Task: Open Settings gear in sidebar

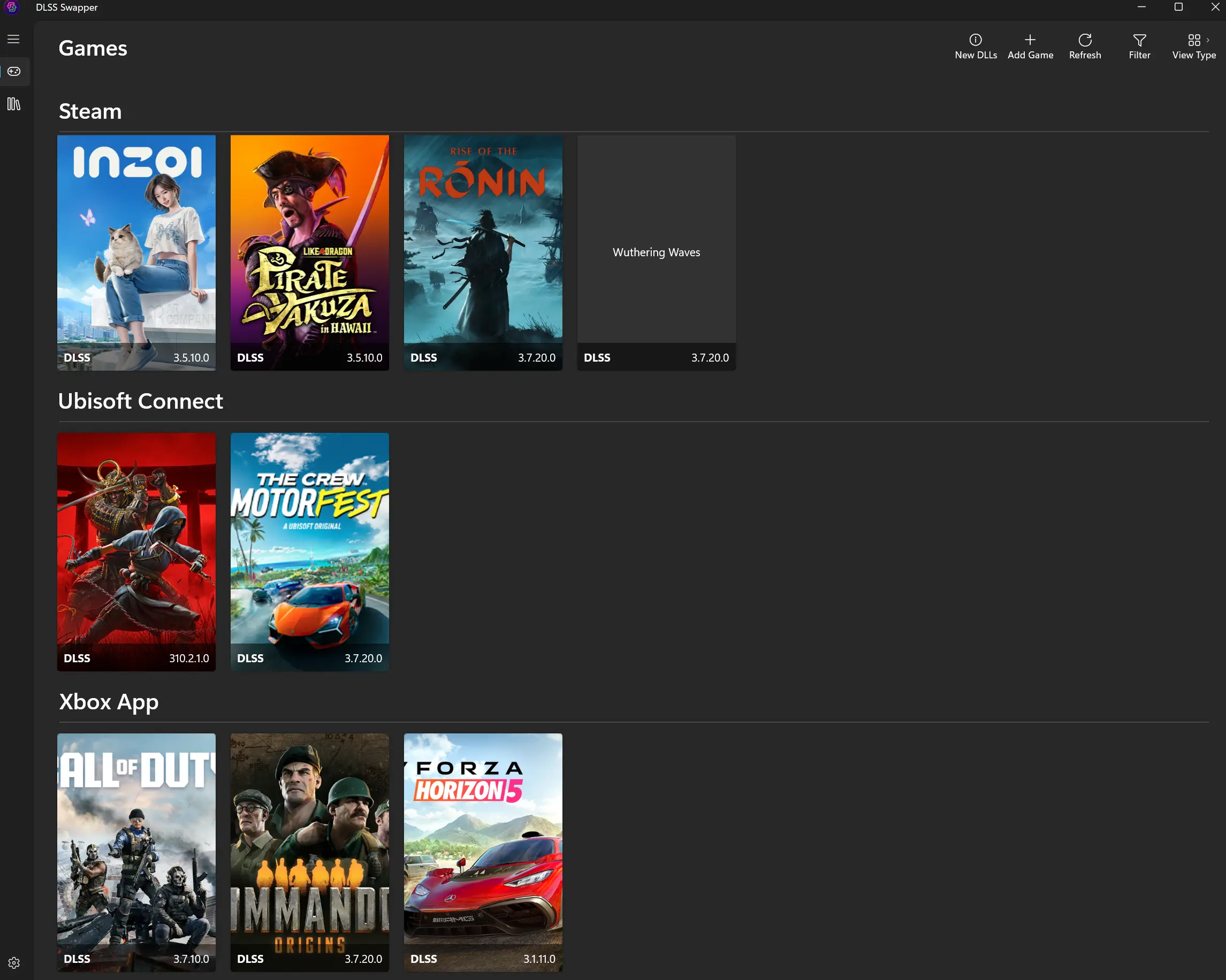Action: tap(14, 963)
